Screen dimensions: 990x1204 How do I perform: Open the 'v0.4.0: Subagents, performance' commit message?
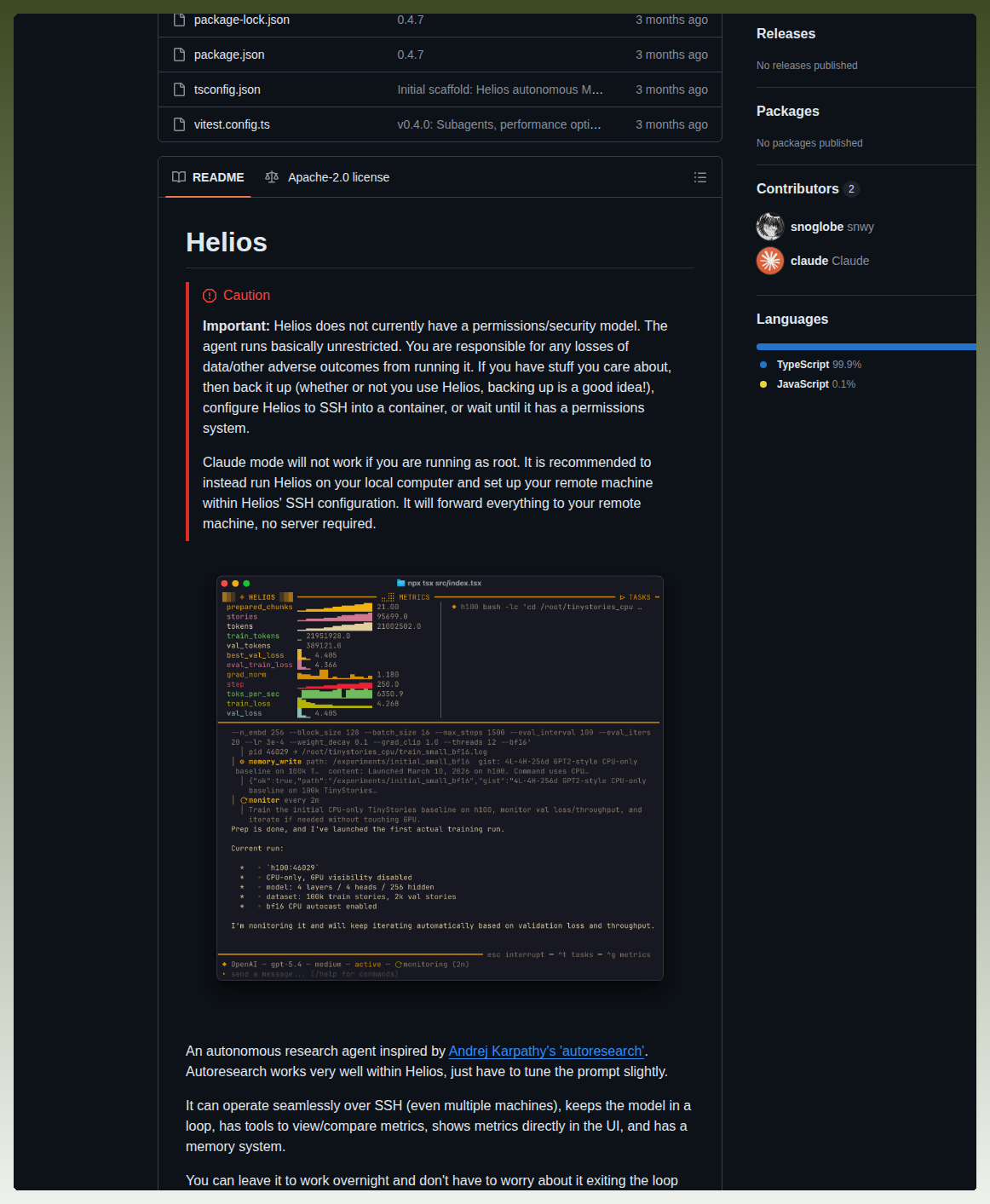pos(499,124)
